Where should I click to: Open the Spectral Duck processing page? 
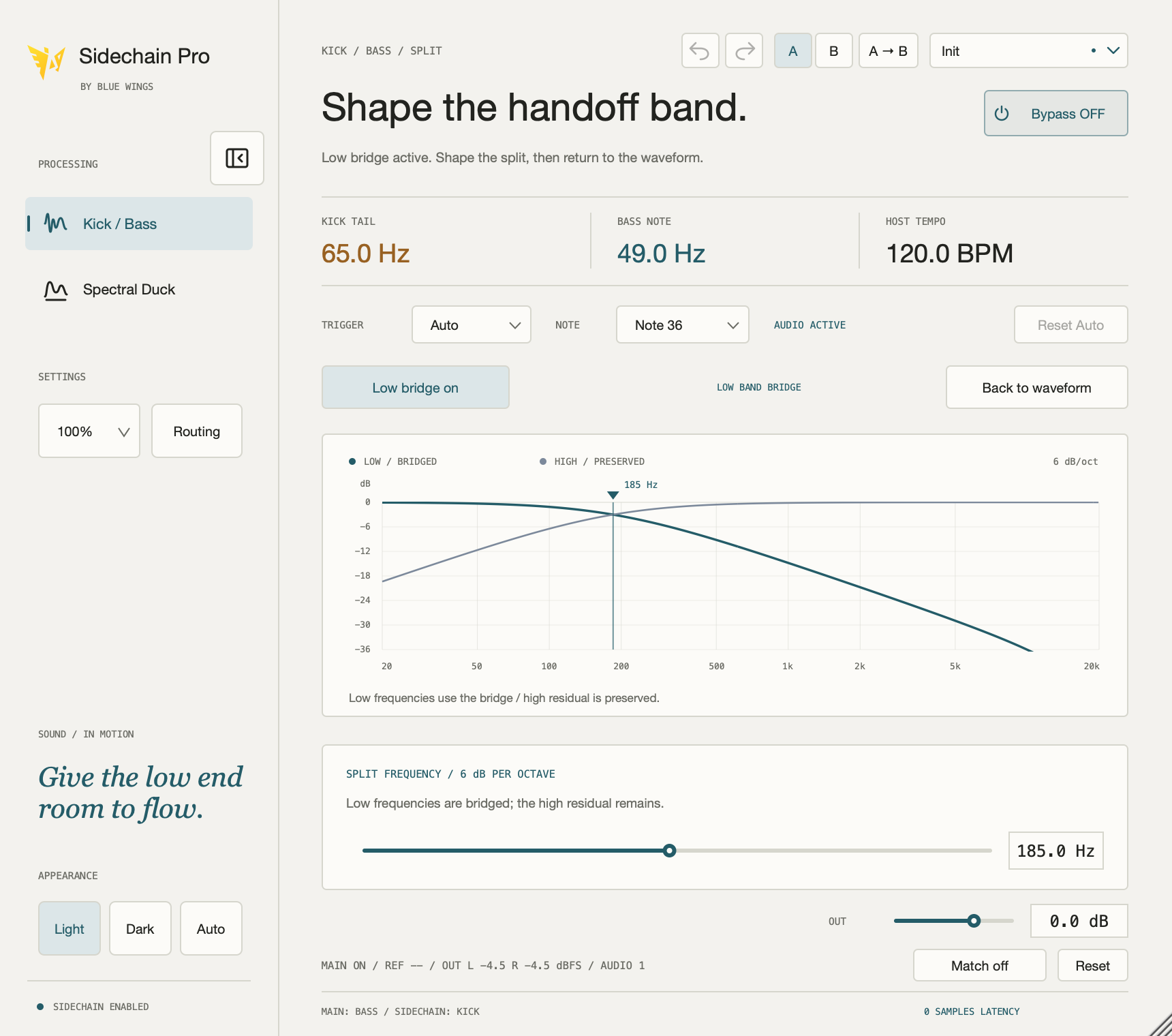139,290
